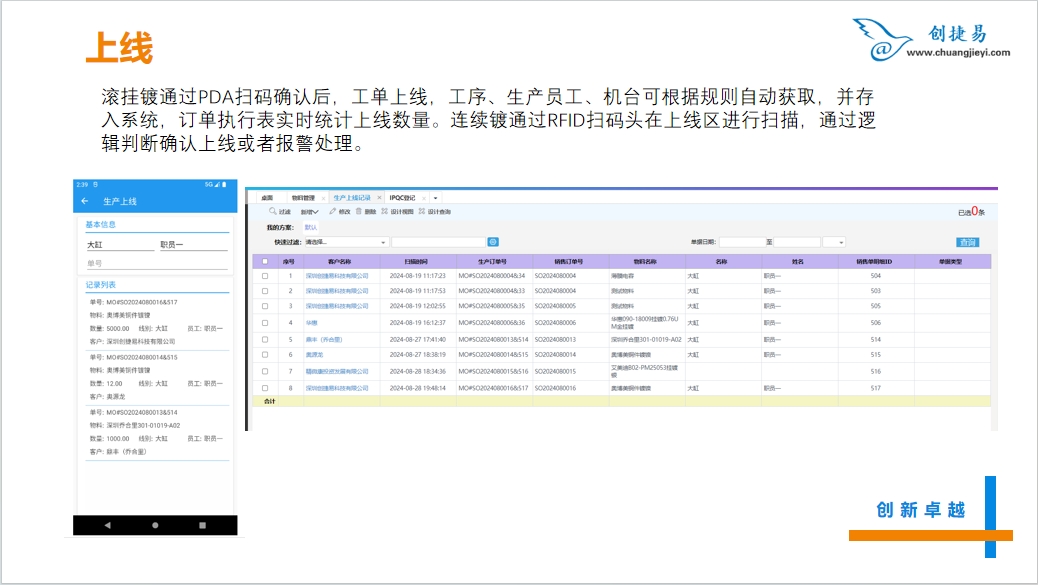Open customer link 奥源龙 in row 6
The image size is (1038, 585).
coord(315,355)
